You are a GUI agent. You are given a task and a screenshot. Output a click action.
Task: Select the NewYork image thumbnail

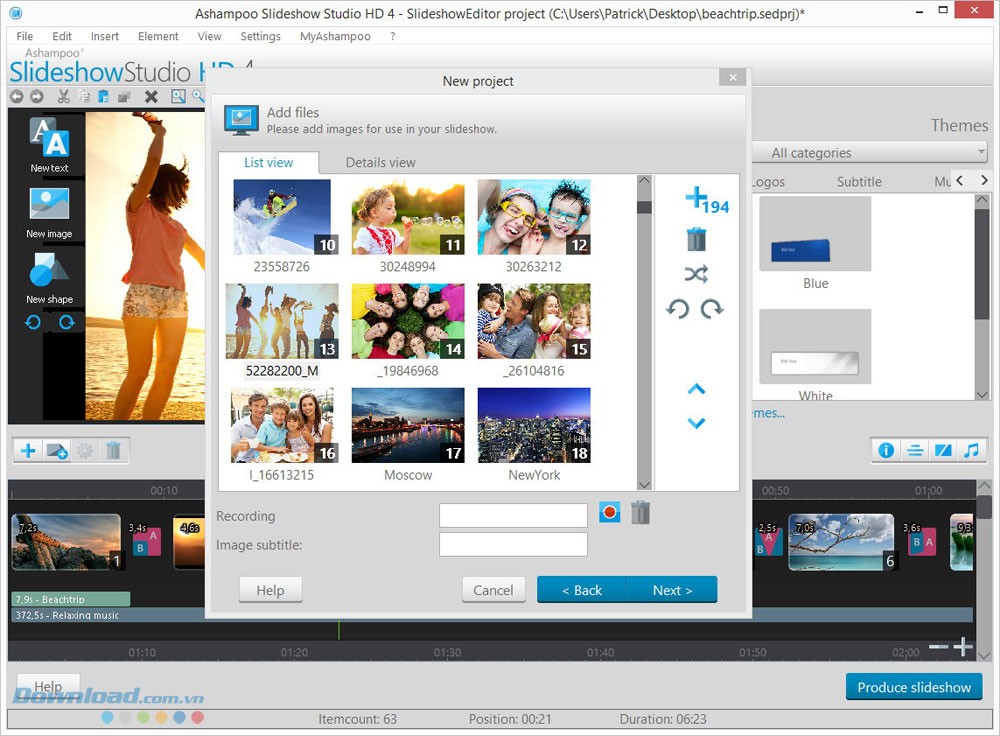point(533,425)
